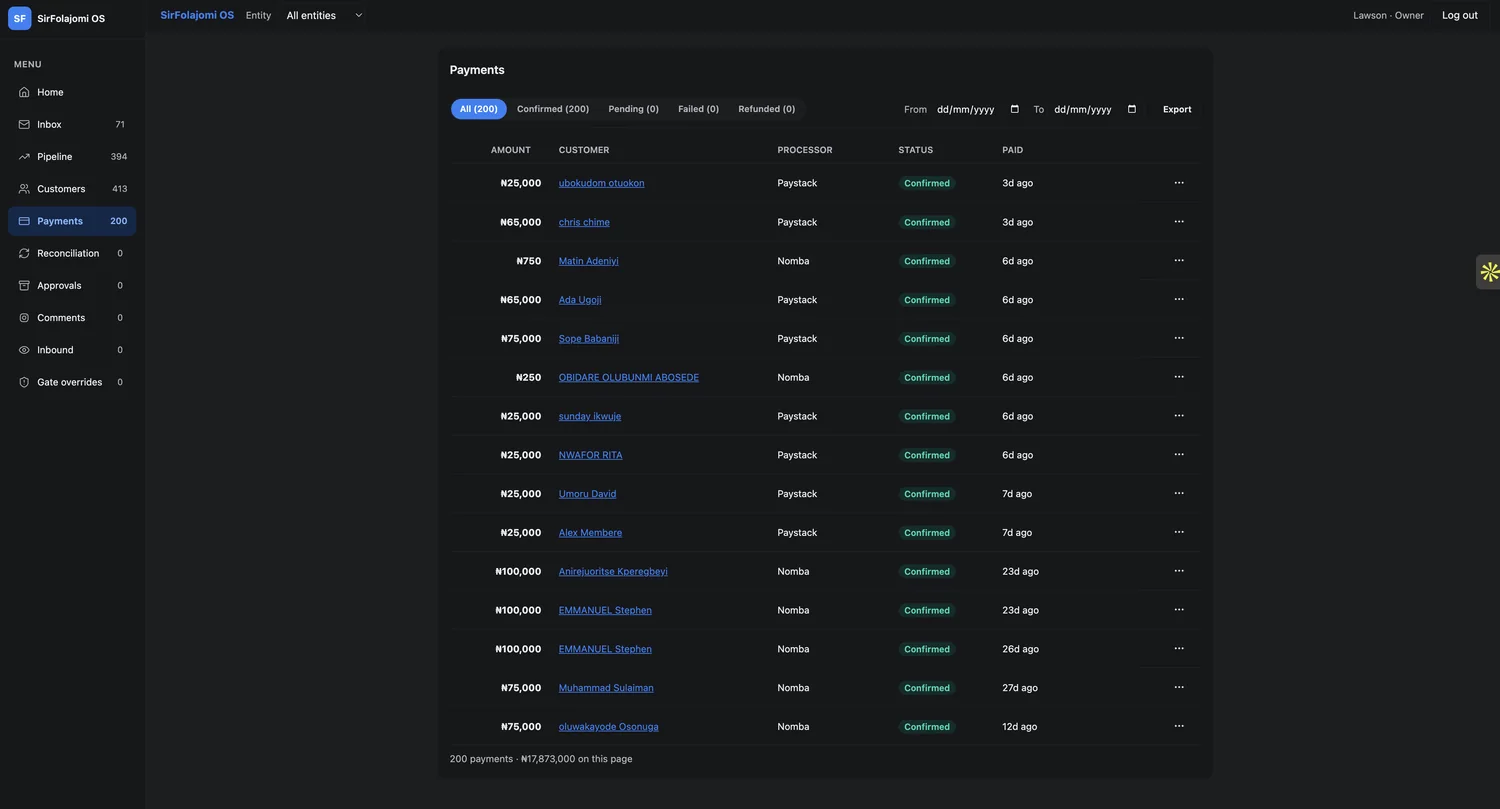Open the To date calendar picker

click(x=1132, y=109)
